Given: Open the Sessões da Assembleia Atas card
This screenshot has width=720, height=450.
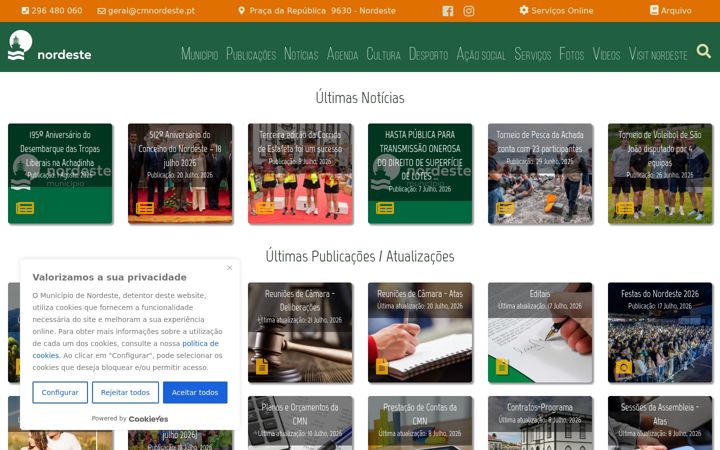Looking at the screenshot, I should click(660, 423).
